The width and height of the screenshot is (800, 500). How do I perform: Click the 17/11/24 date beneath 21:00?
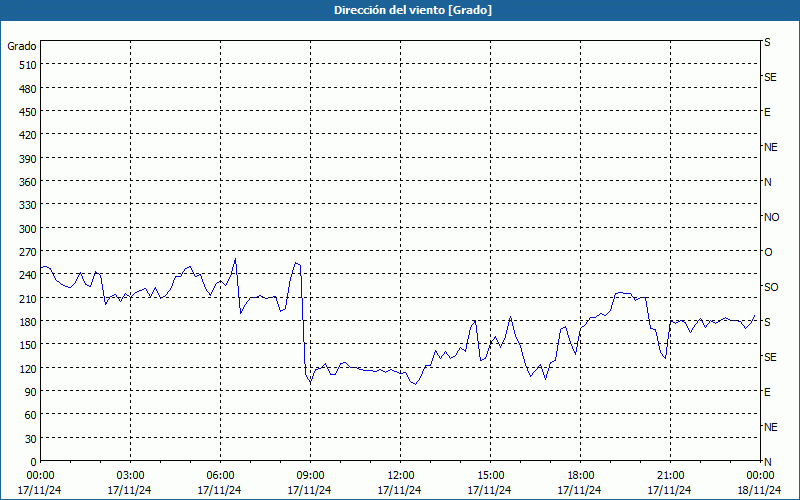[x=670, y=490]
